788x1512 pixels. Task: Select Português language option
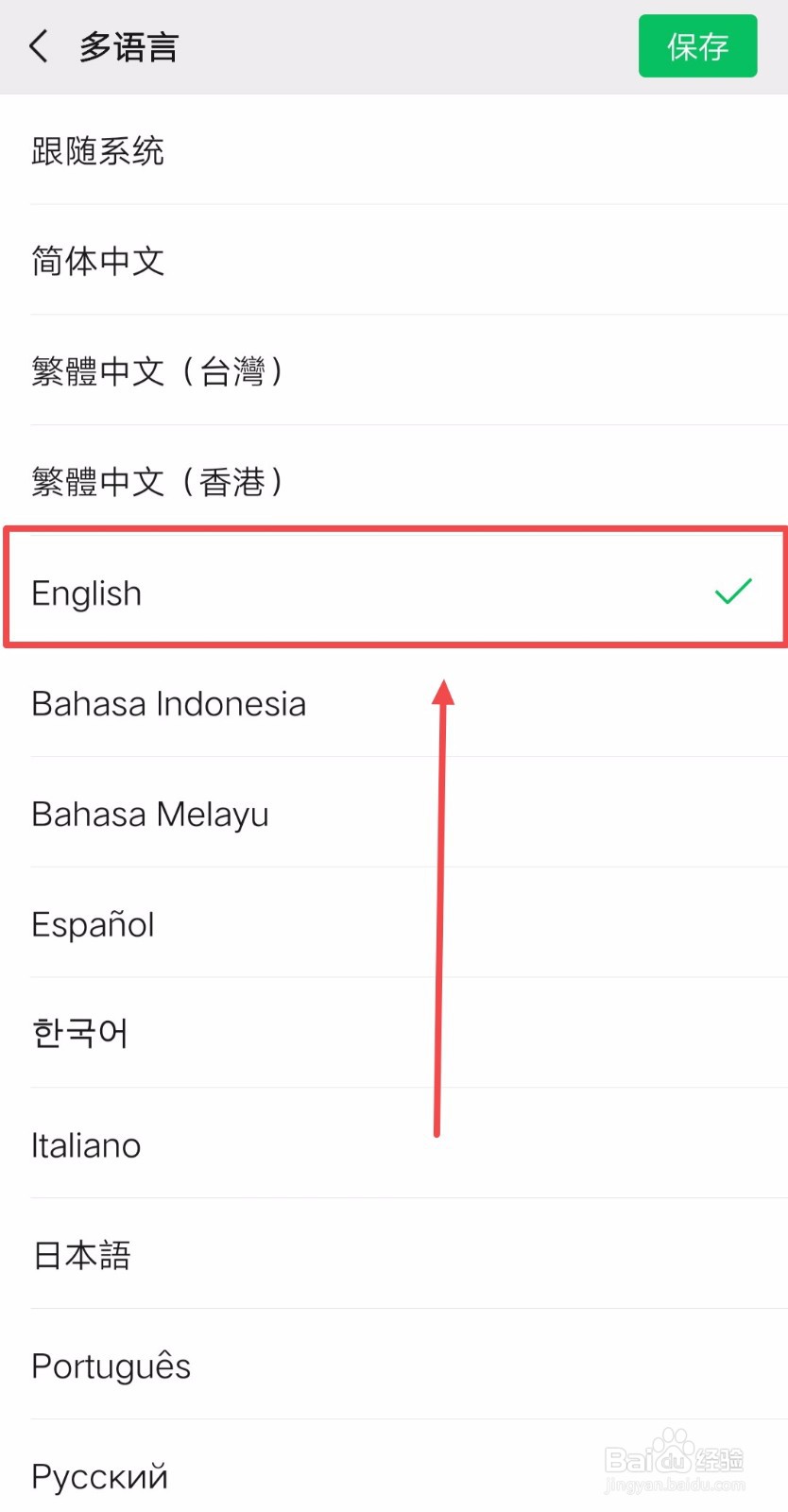pyautogui.click(x=111, y=1366)
